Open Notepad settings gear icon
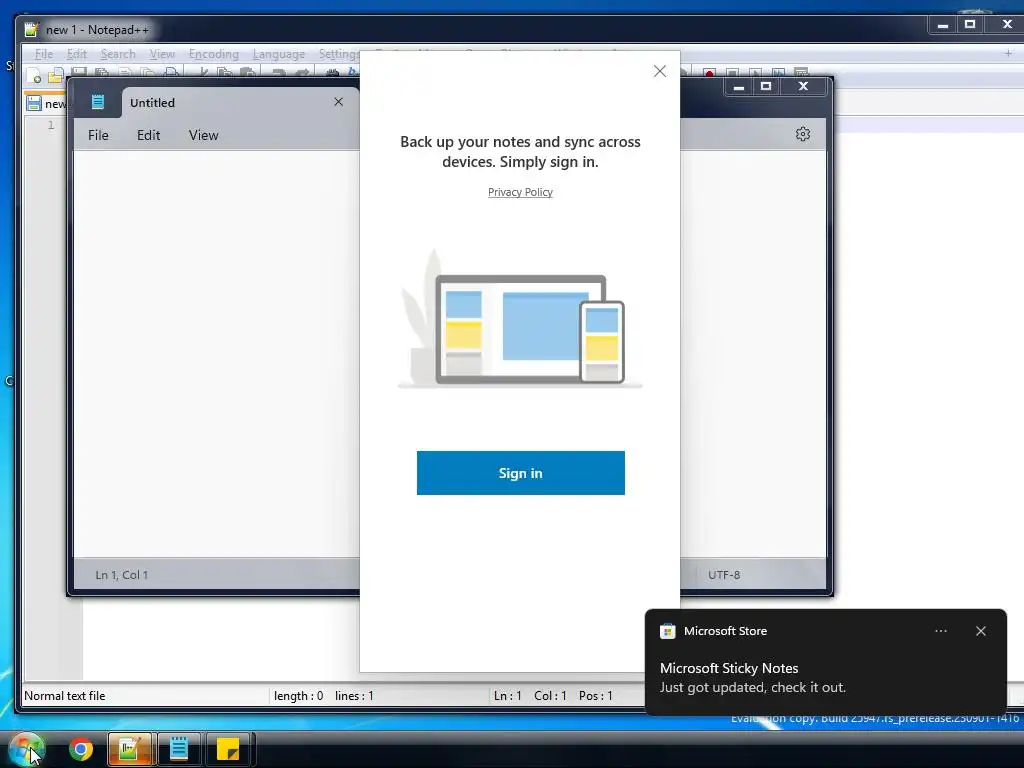1024x768 pixels. [x=803, y=134]
